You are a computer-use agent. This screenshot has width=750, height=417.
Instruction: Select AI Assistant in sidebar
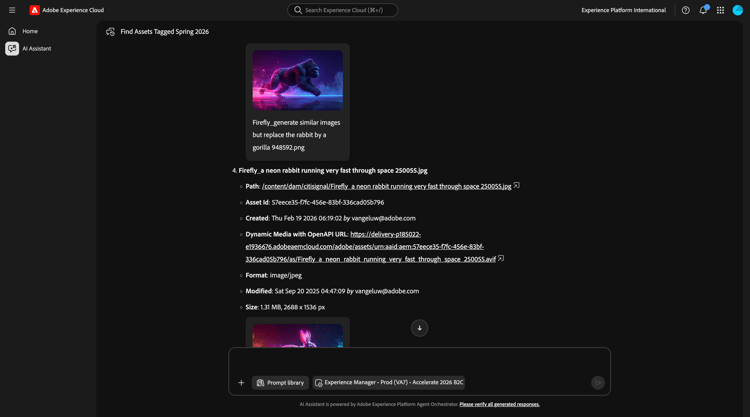point(36,48)
